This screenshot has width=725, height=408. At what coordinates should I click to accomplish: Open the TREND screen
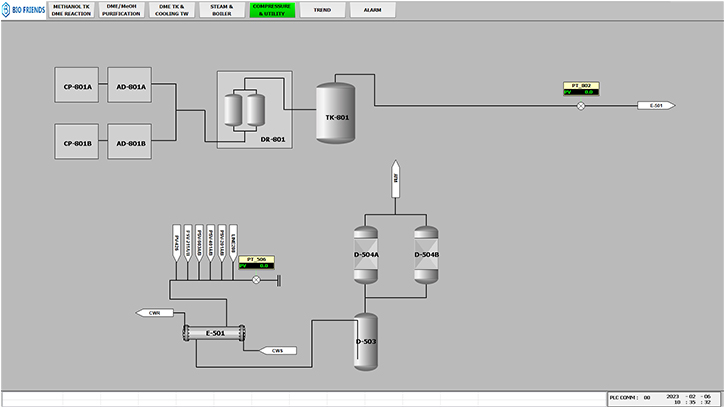coord(322,10)
